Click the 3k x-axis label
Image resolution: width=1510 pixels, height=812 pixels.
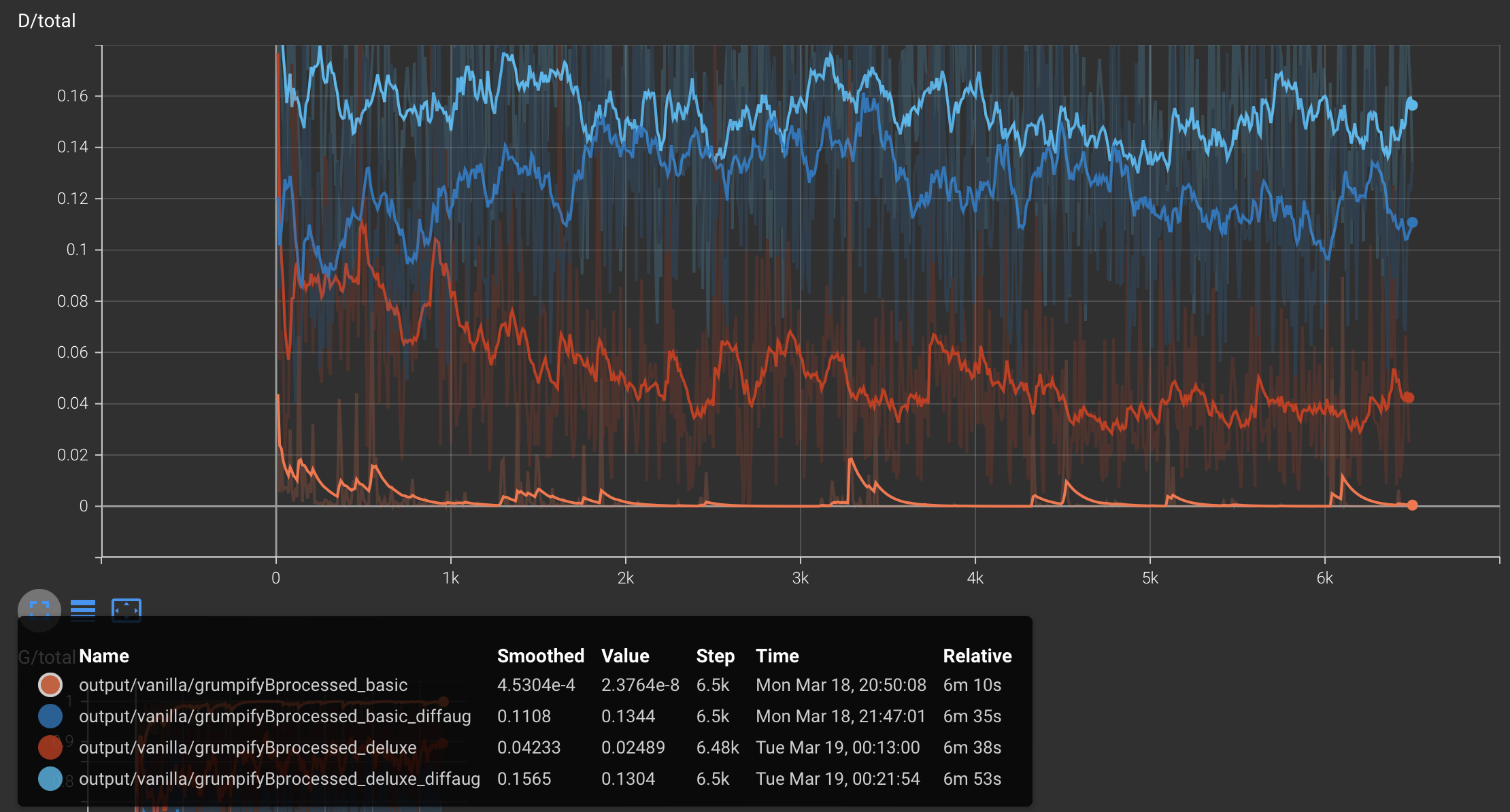click(x=801, y=578)
